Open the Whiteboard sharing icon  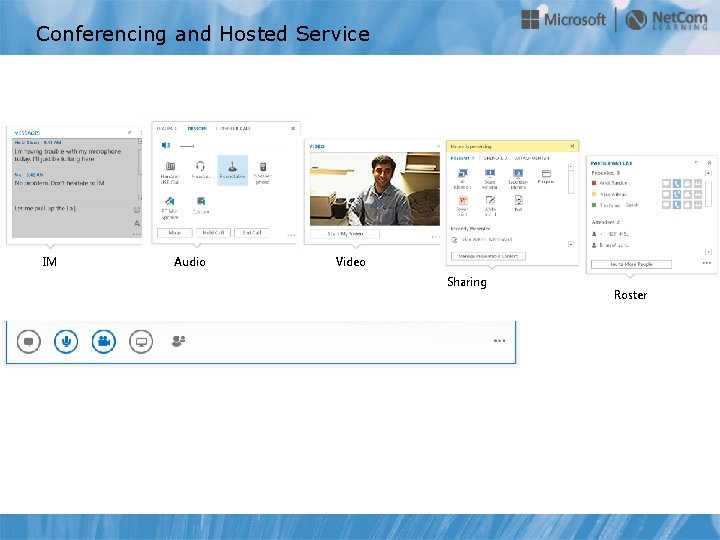[x=490, y=205]
